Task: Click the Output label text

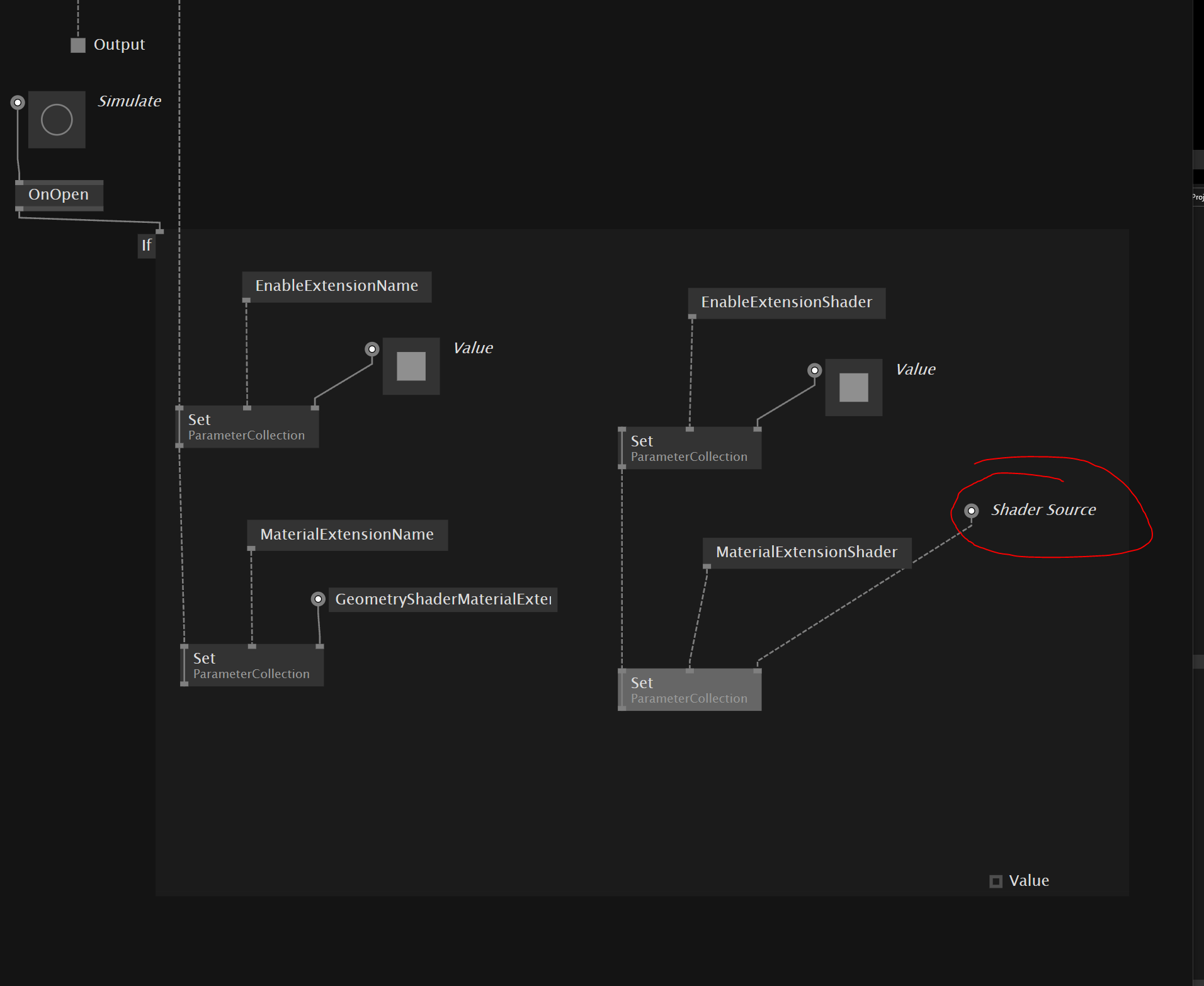Action: tap(119, 45)
